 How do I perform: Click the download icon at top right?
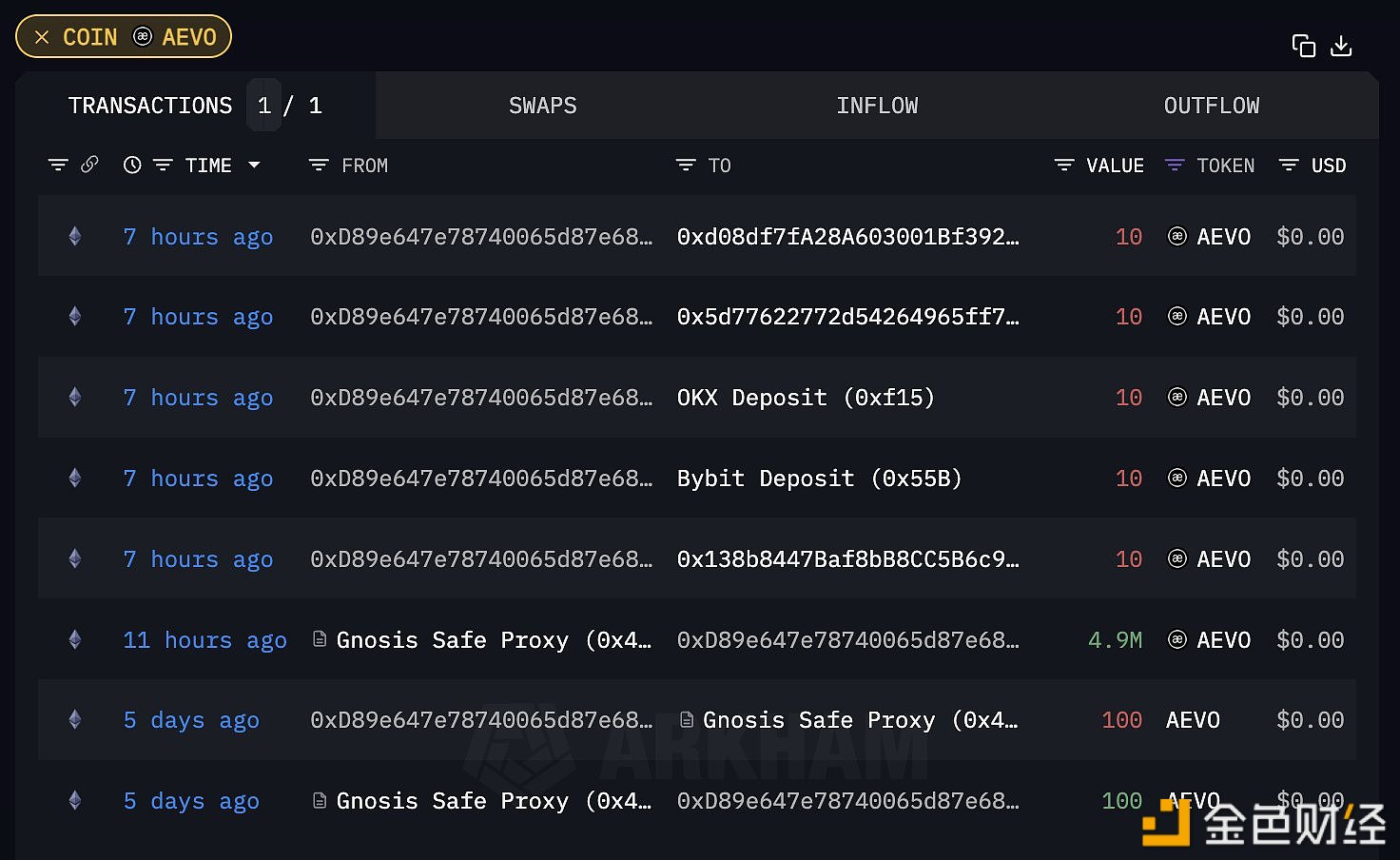[x=1341, y=46]
